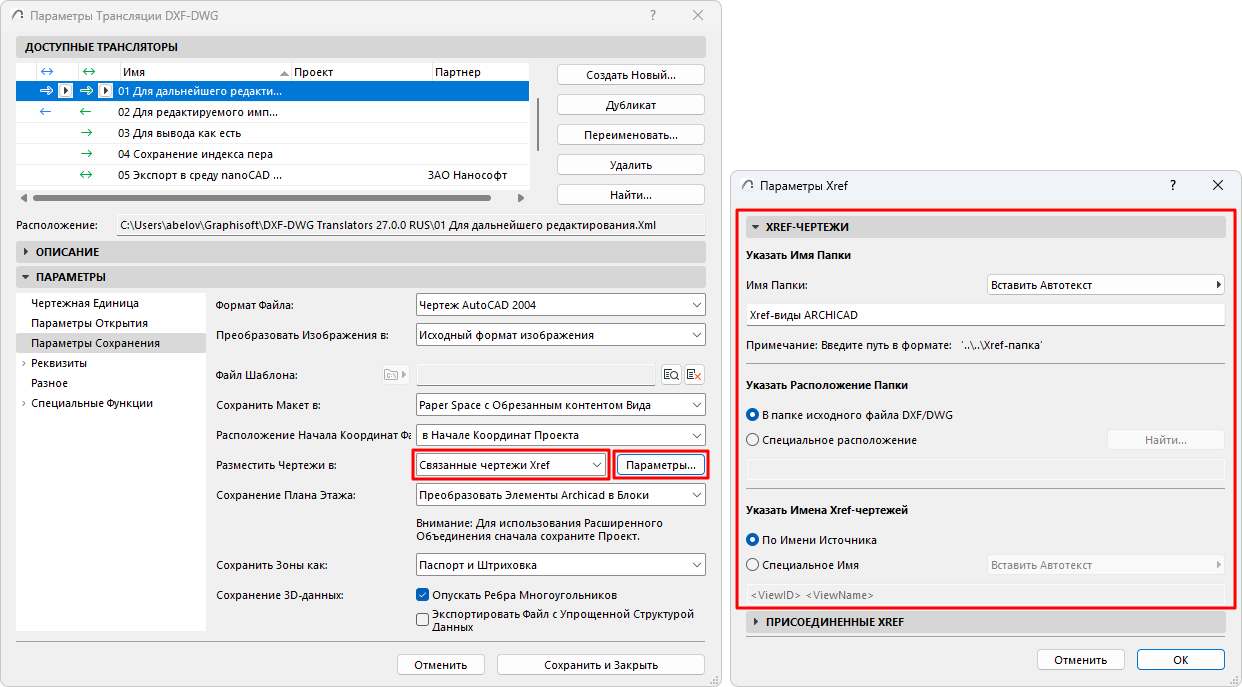Click the remove template file icon with red X
Image resolution: width=1242 pixels, height=687 pixels.
(x=695, y=375)
